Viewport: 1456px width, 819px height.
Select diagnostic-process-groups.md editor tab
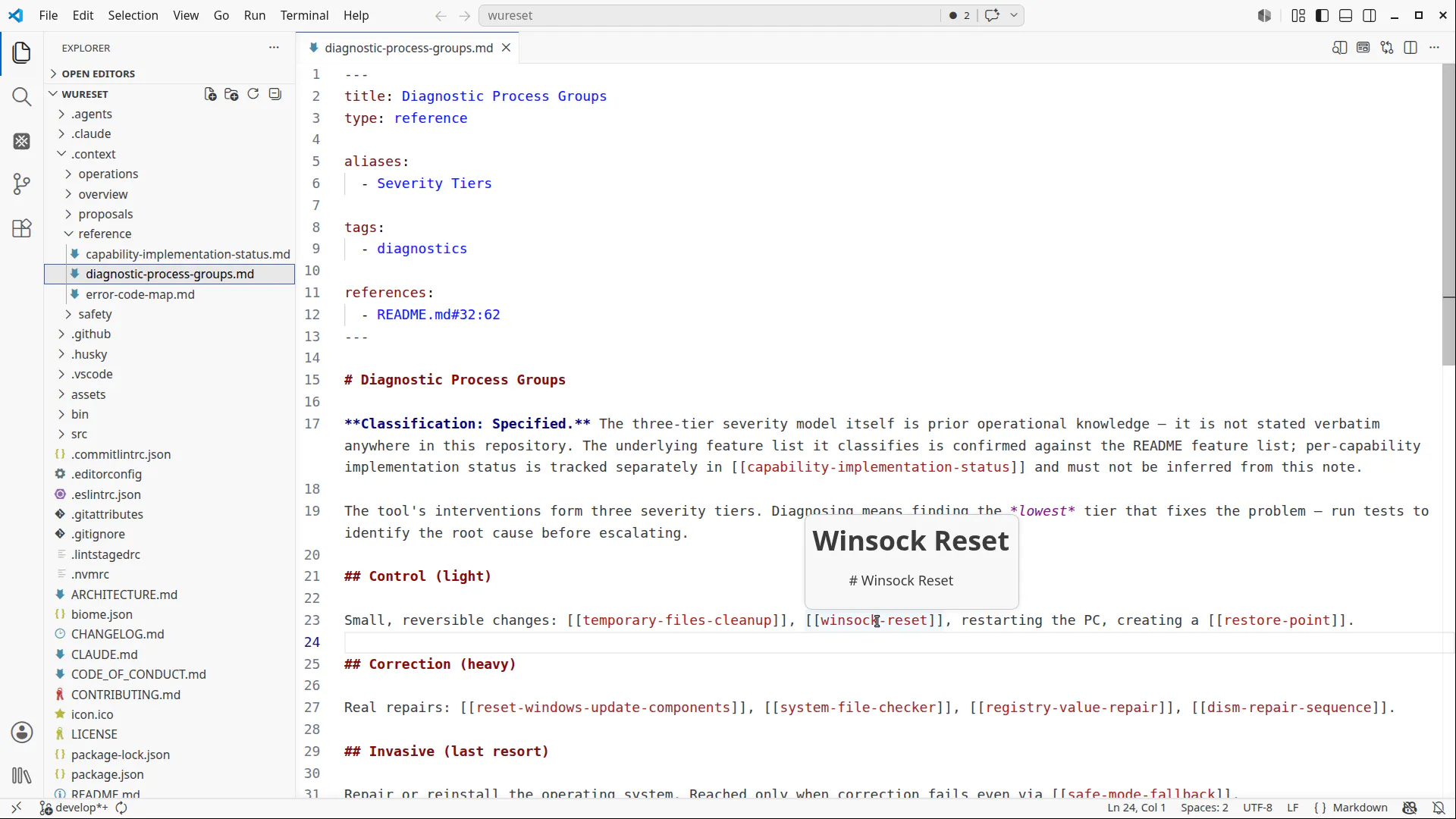(409, 48)
